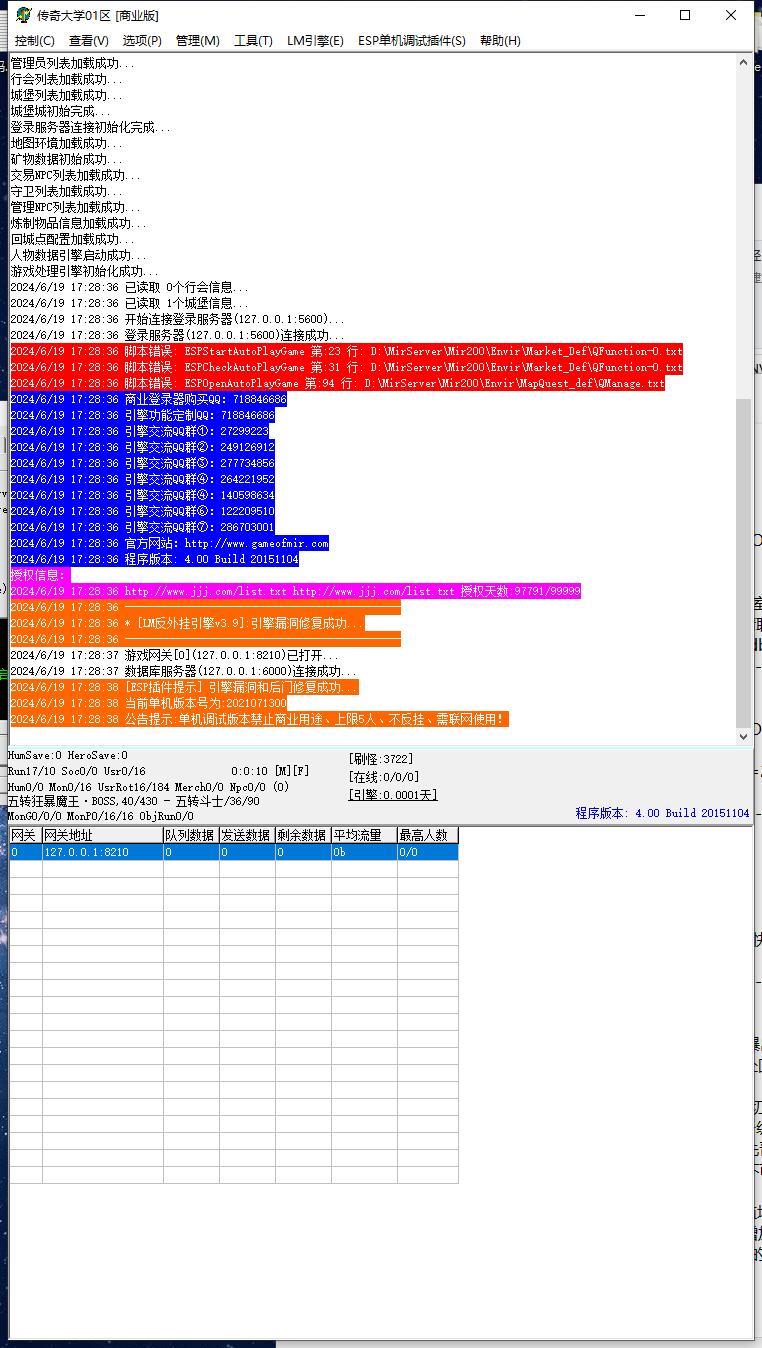Click the 0/0 max users cell
The width and height of the screenshot is (762, 1348).
pyautogui.click(x=428, y=852)
